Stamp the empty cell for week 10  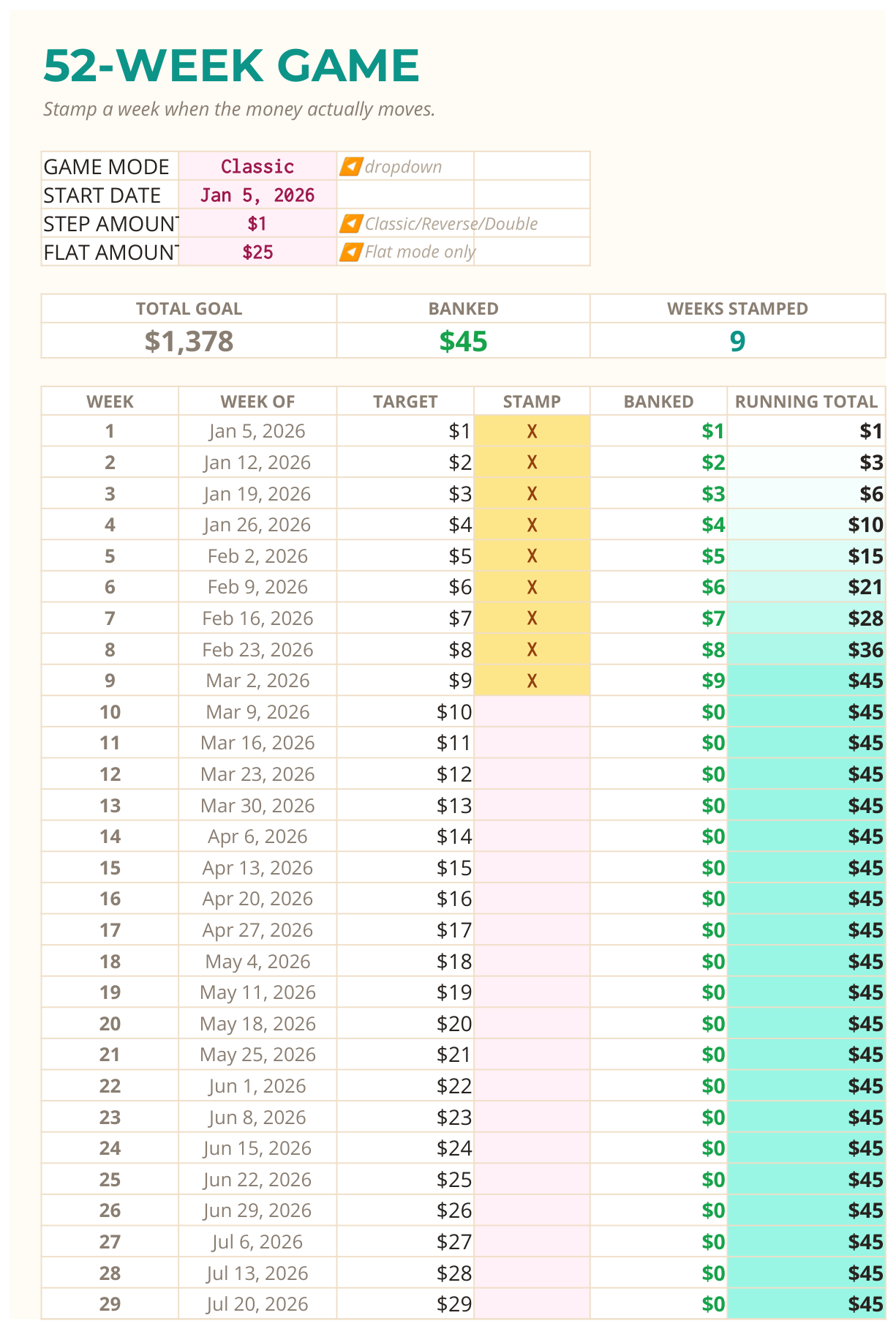(x=532, y=712)
